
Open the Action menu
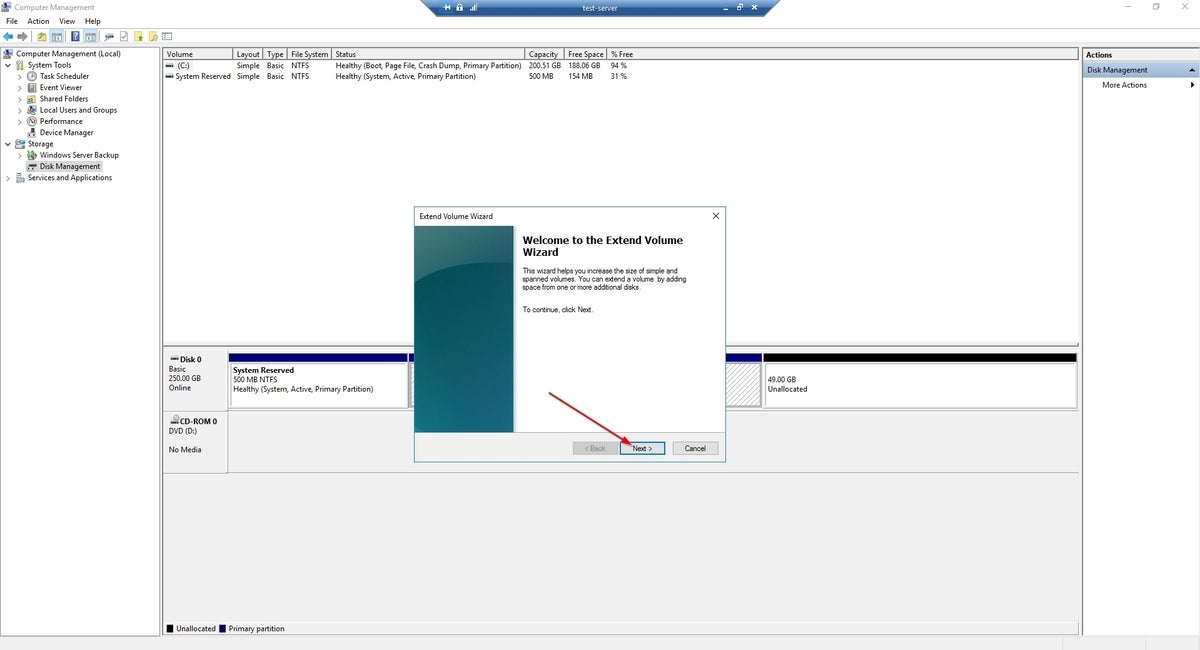tap(38, 21)
